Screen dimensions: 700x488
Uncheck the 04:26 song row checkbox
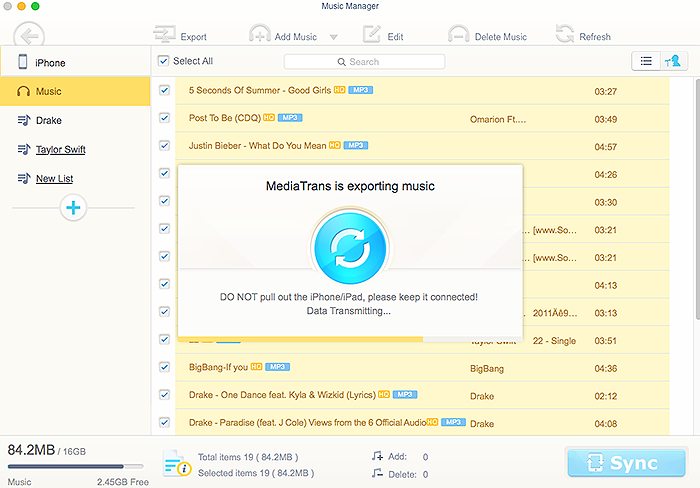coord(164,173)
